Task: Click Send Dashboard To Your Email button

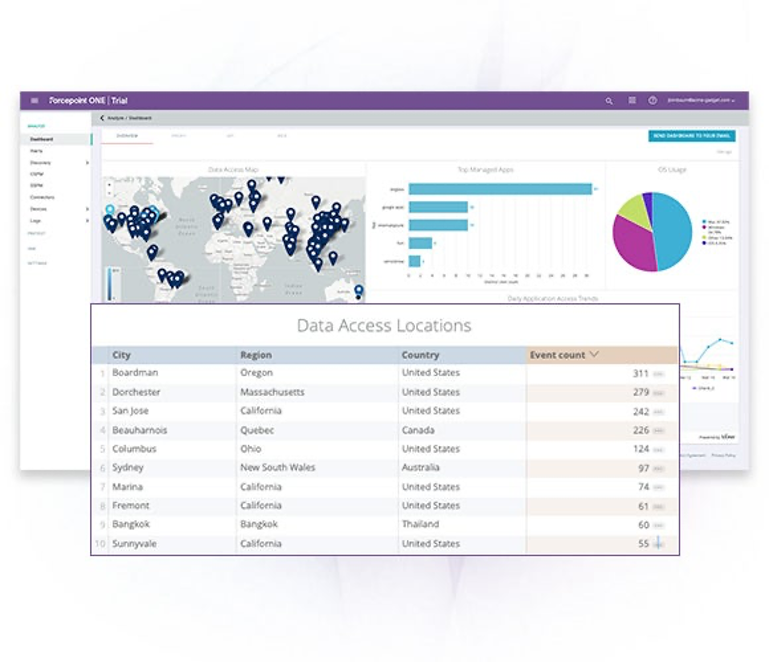Action: [691, 135]
